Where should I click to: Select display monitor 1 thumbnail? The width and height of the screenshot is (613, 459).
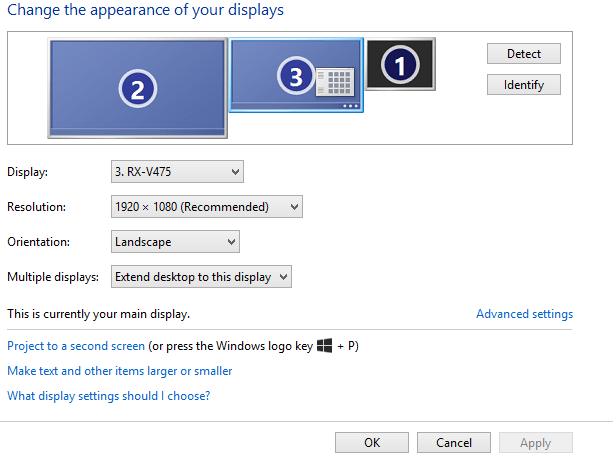400,65
